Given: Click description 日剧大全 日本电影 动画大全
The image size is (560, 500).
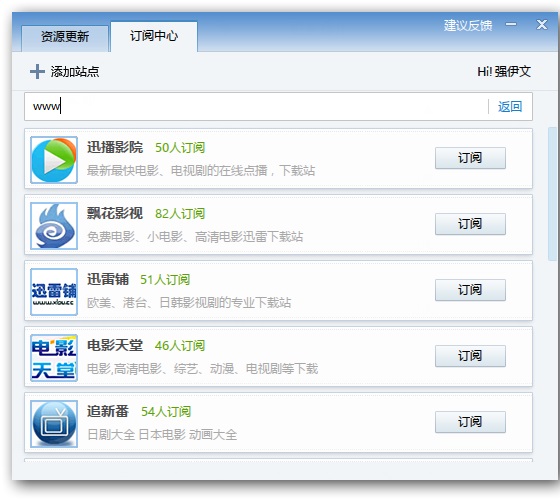Looking at the screenshot, I should tap(162, 435).
